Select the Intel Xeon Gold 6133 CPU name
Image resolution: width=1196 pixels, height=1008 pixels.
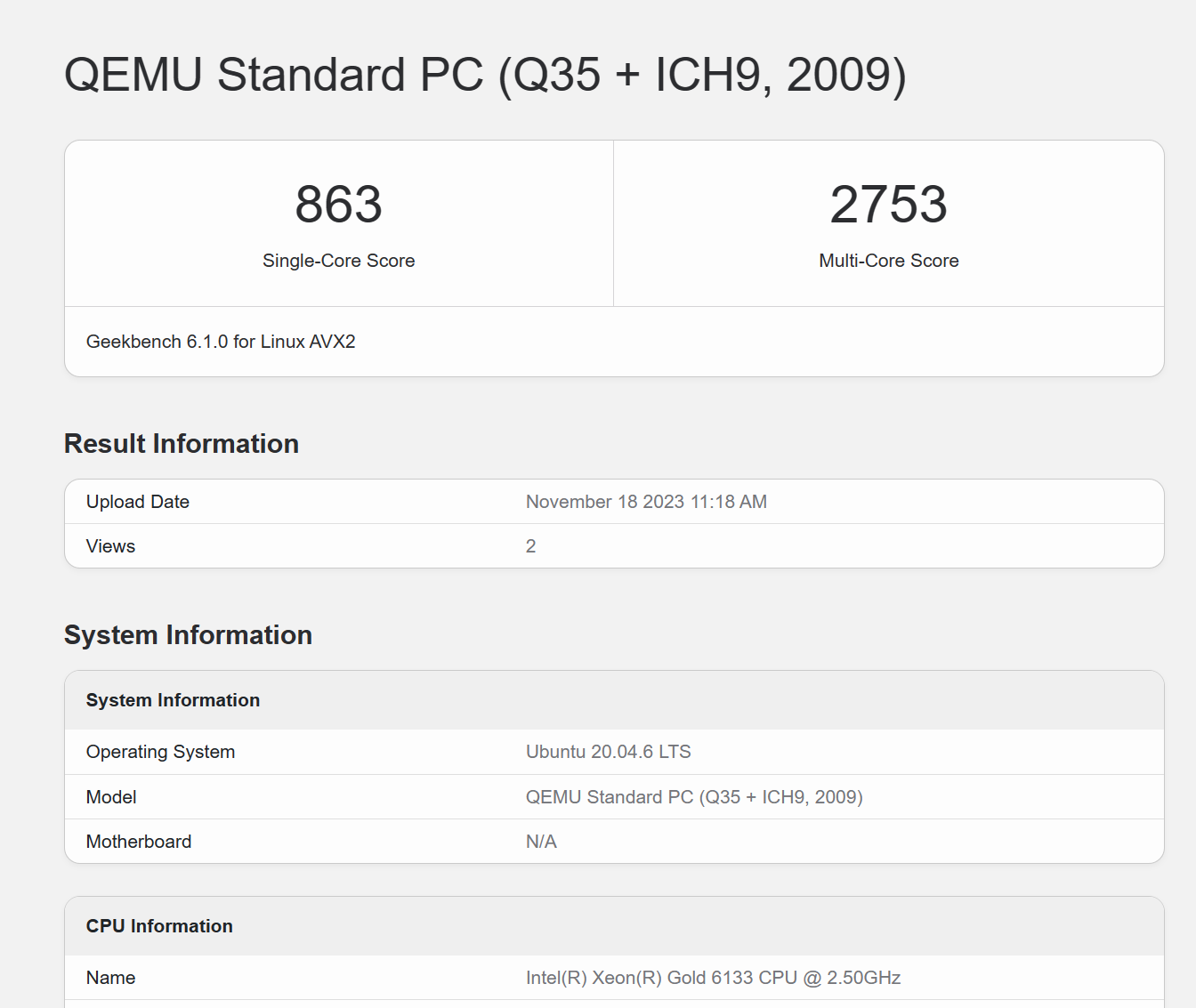[x=713, y=978]
